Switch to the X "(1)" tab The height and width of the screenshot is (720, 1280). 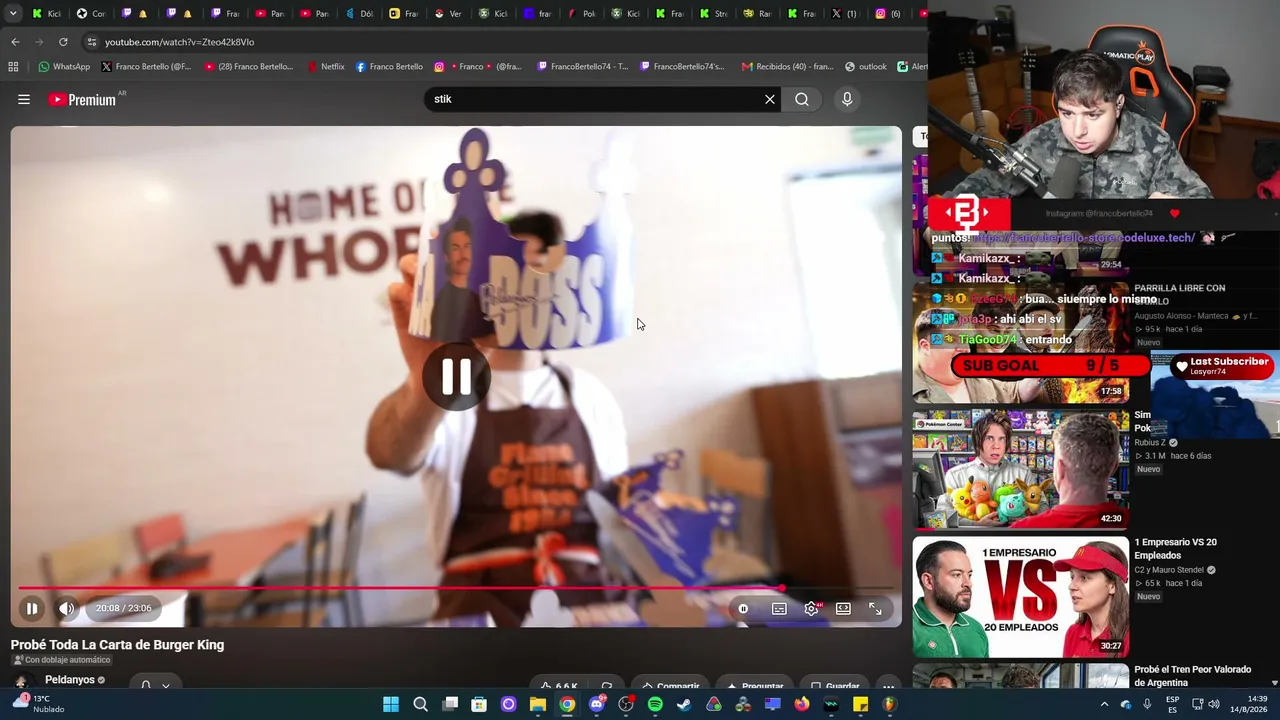point(846,14)
